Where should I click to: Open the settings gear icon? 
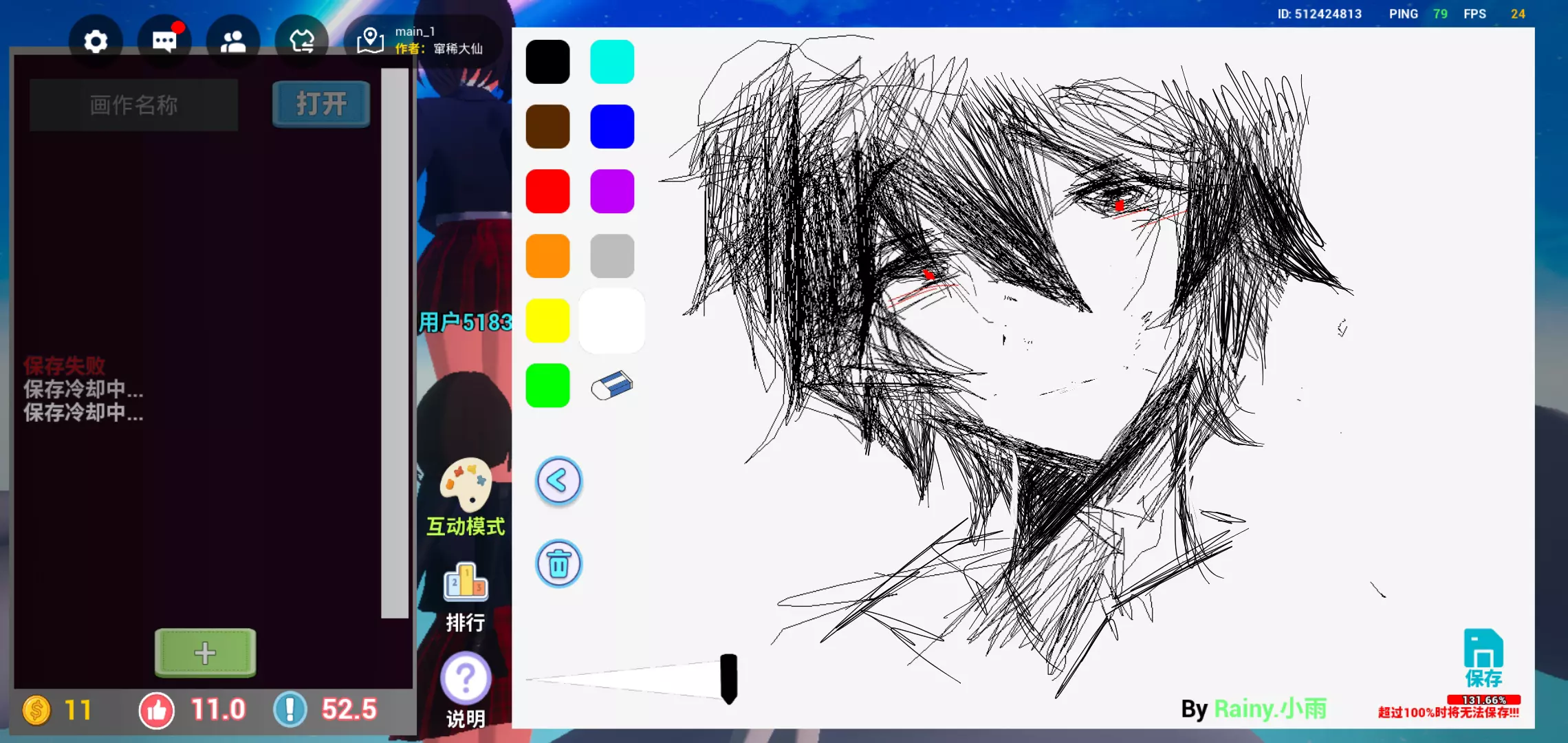coord(96,42)
